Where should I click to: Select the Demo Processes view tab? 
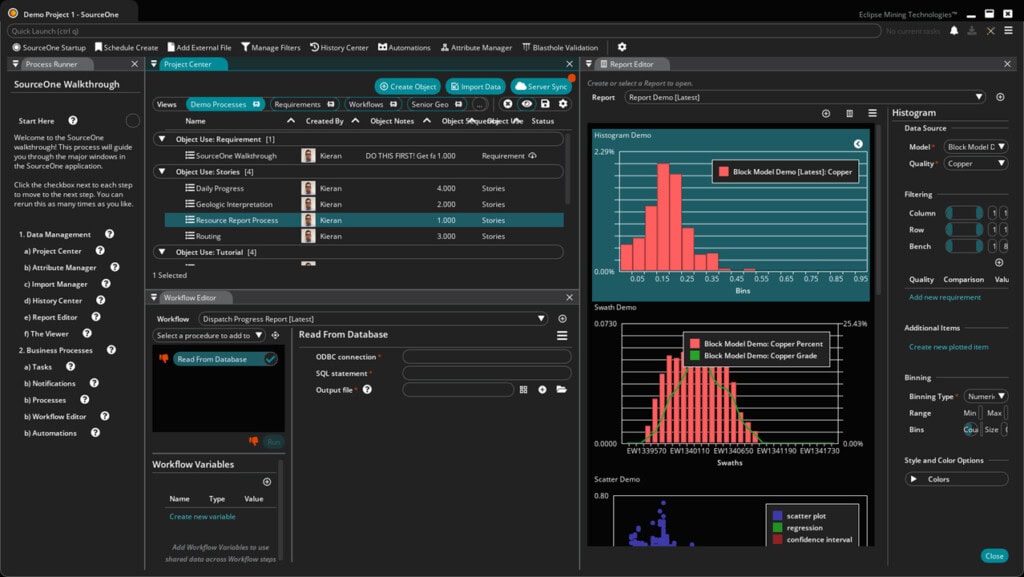[225, 104]
